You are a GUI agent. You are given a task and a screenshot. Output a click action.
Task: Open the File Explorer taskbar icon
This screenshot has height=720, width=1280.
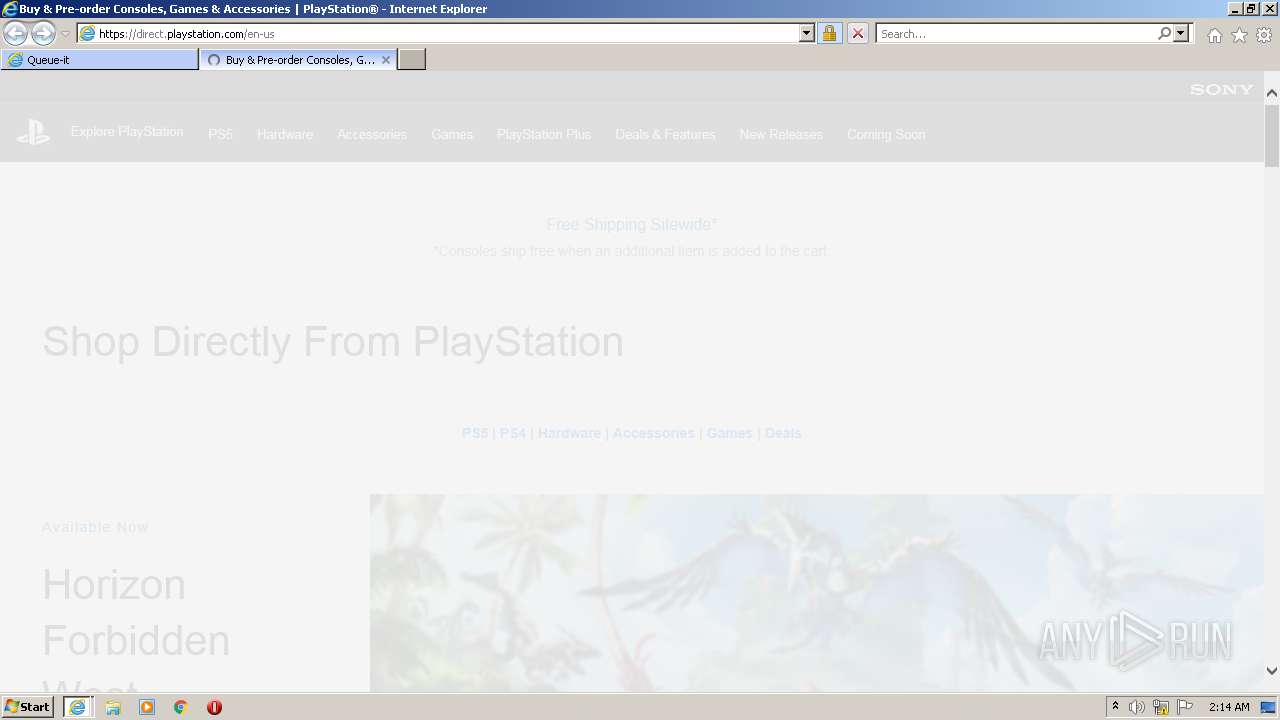point(113,707)
